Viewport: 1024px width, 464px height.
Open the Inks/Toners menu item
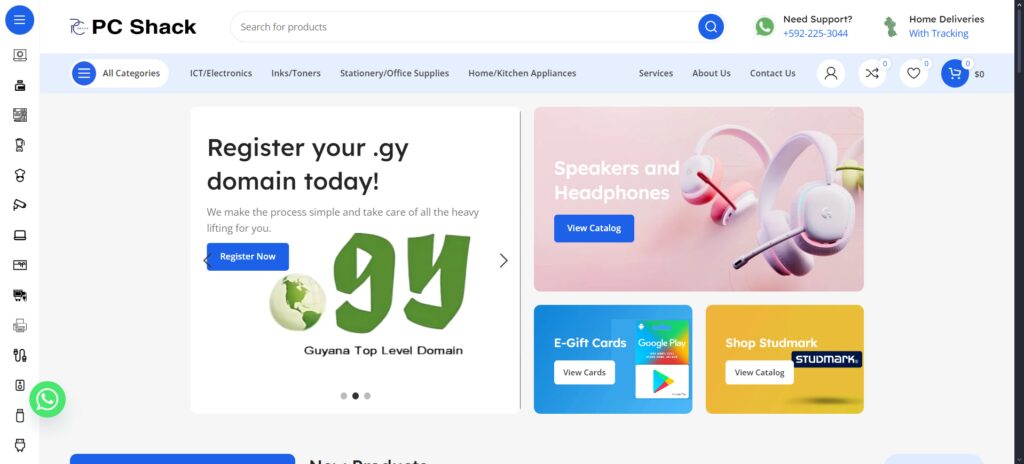[296, 73]
